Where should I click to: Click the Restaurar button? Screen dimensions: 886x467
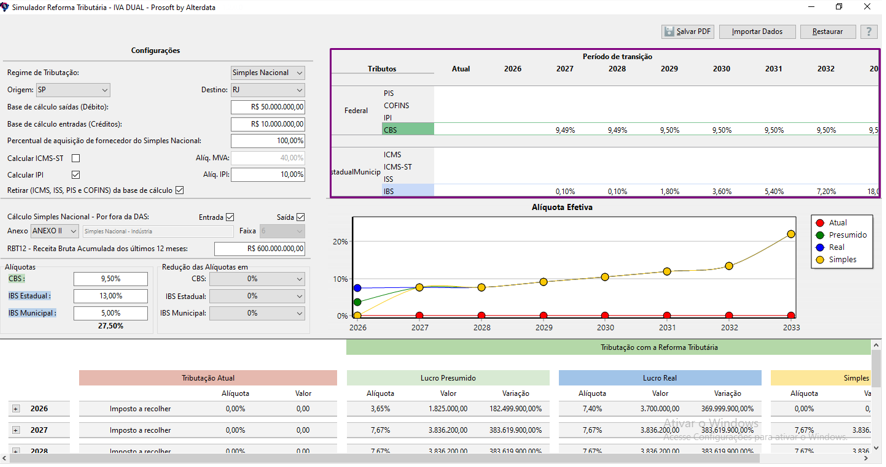coord(827,32)
